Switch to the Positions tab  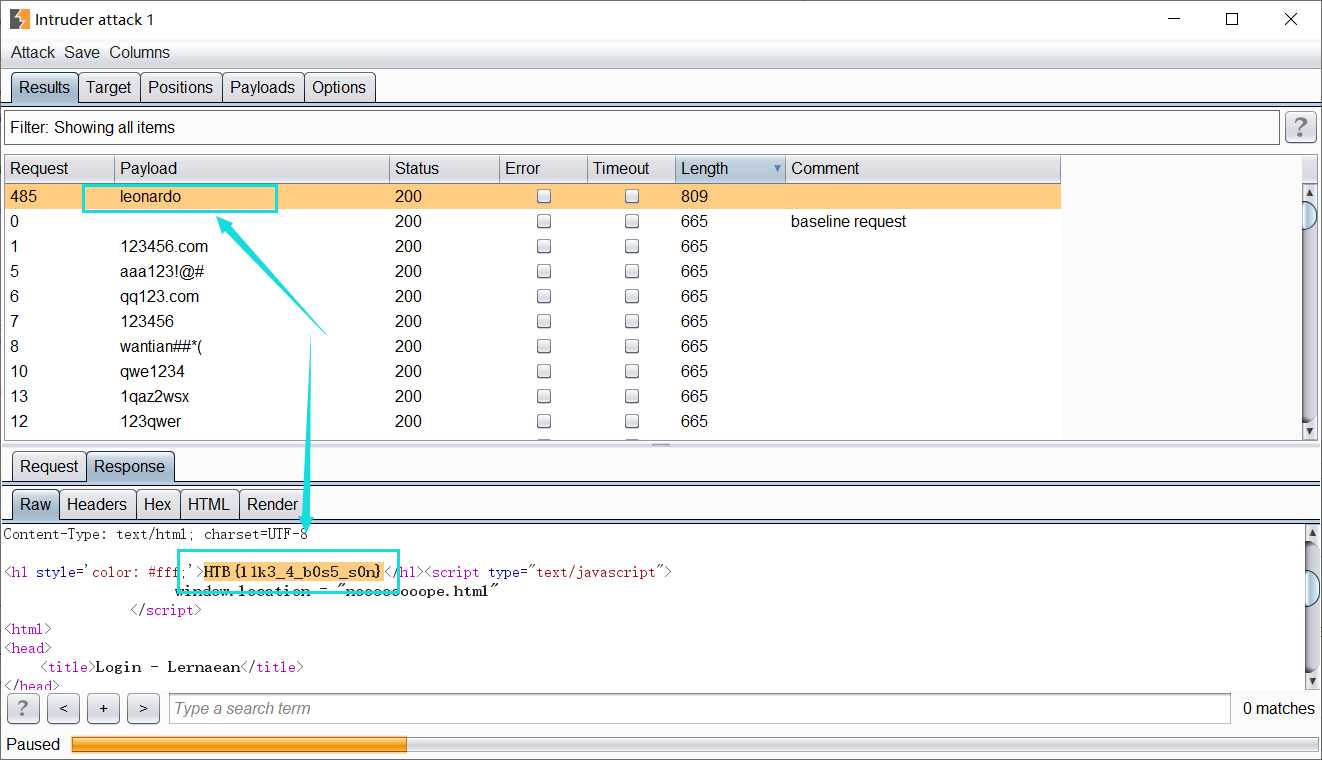click(180, 87)
